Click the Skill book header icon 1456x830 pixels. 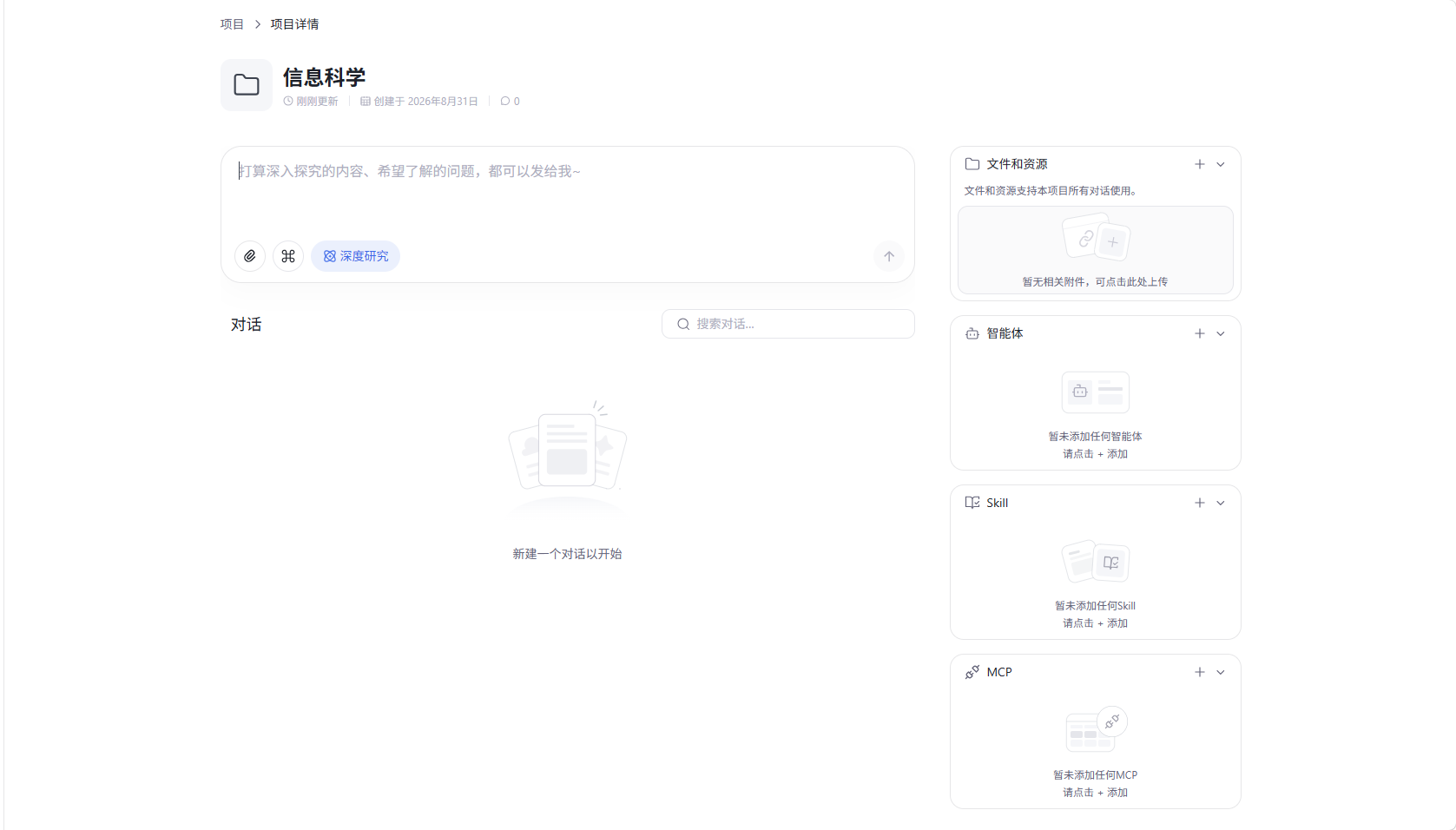click(x=972, y=503)
